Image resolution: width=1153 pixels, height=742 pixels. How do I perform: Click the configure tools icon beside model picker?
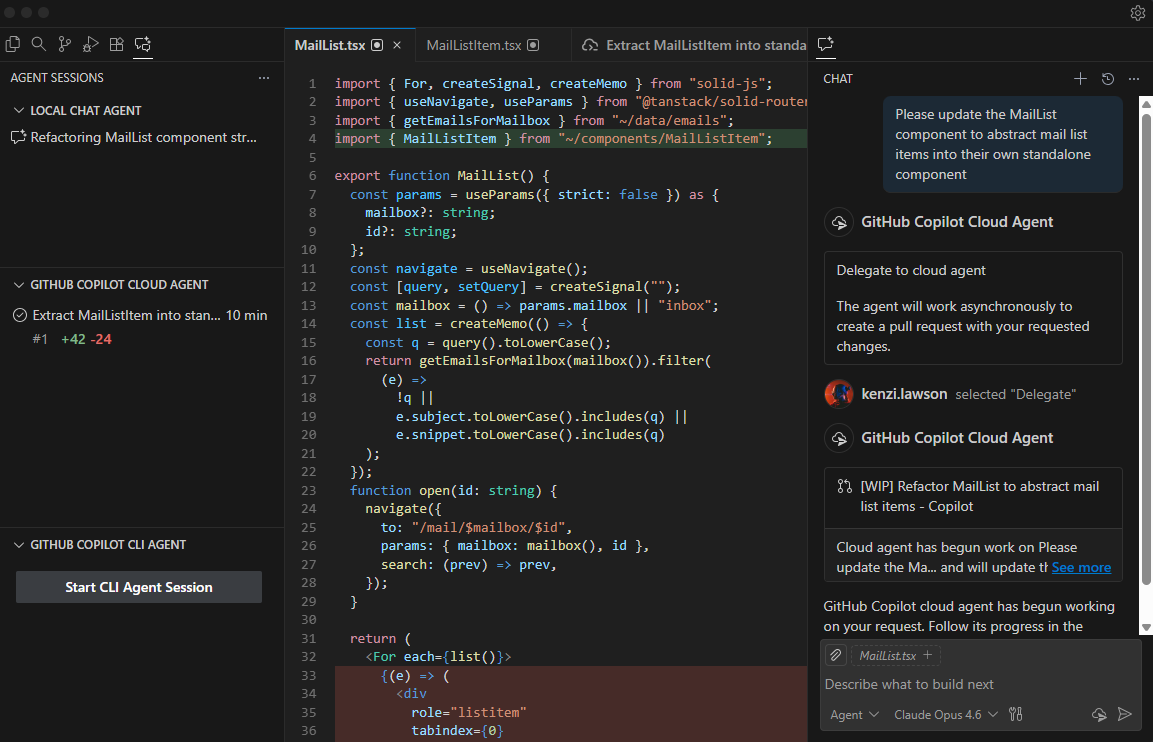[1014, 714]
